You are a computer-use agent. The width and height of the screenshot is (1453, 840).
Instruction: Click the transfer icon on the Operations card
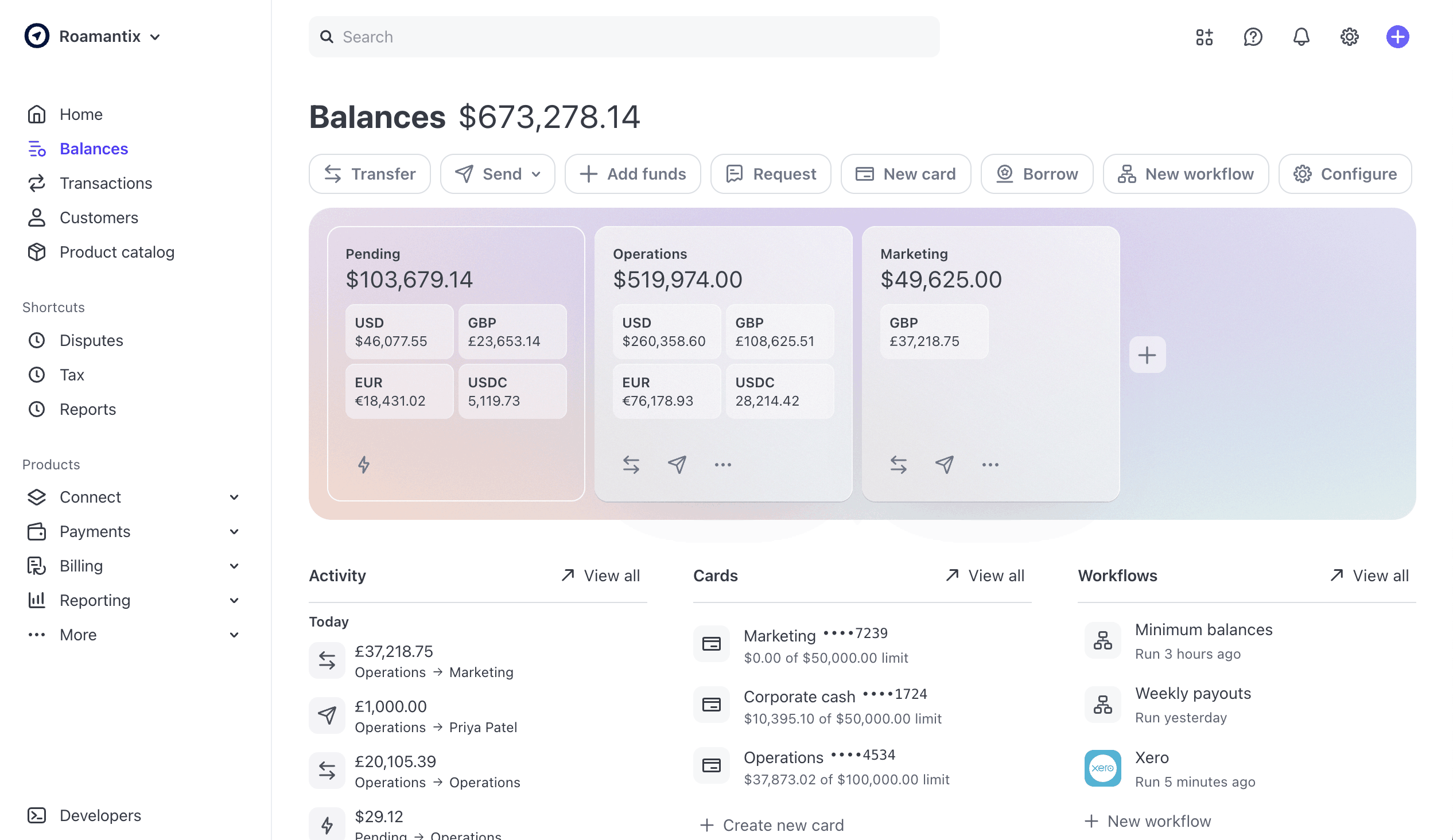click(x=631, y=465)
